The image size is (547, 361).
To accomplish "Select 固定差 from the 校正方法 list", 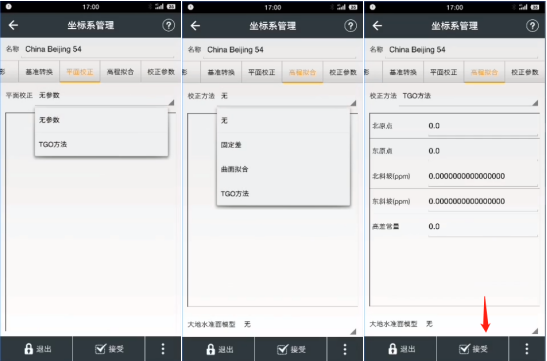I will (283, 145).
